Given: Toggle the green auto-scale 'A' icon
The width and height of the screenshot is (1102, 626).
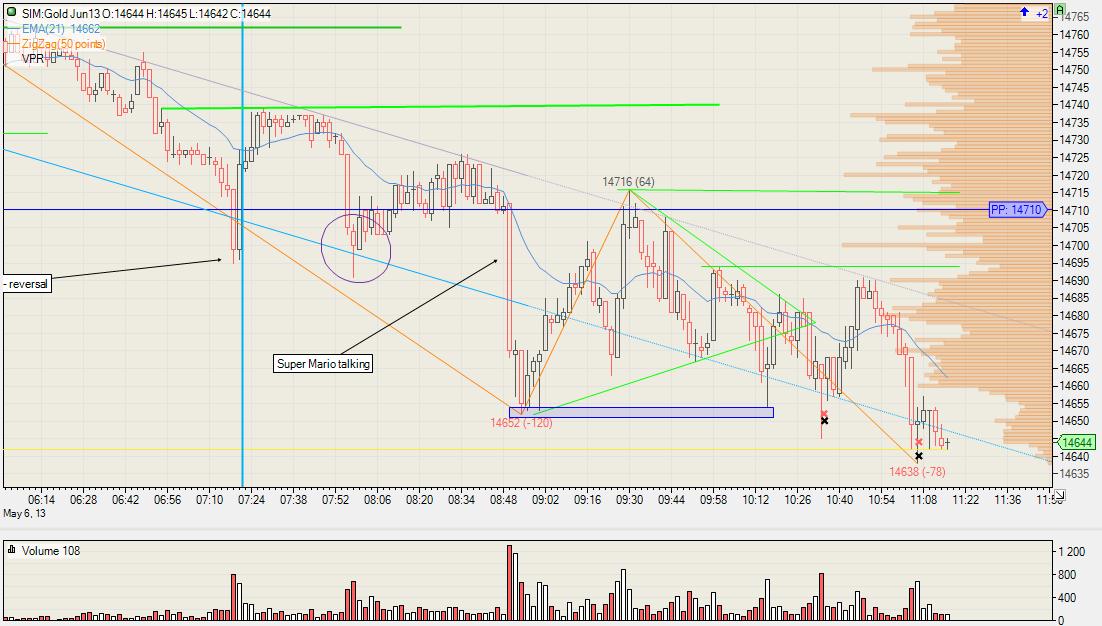Looking at the screenshot, I should [1059, 11].
